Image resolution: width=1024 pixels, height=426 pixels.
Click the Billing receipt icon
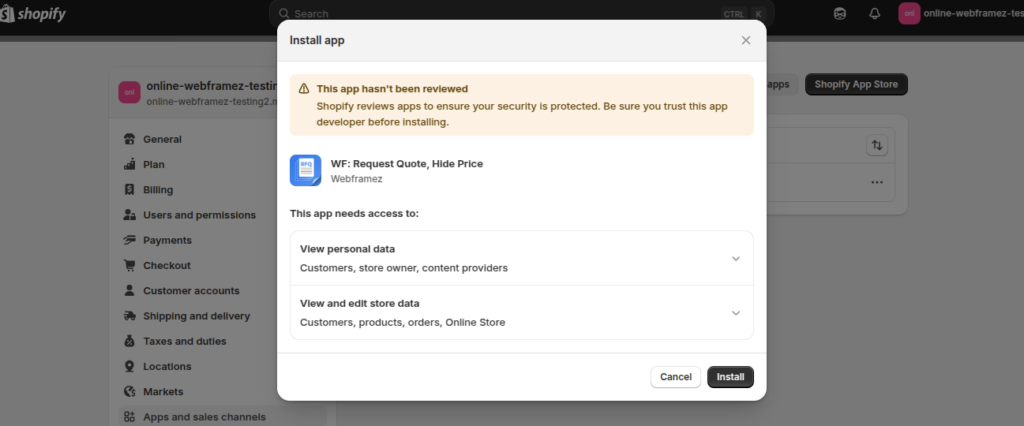(129, 189)
